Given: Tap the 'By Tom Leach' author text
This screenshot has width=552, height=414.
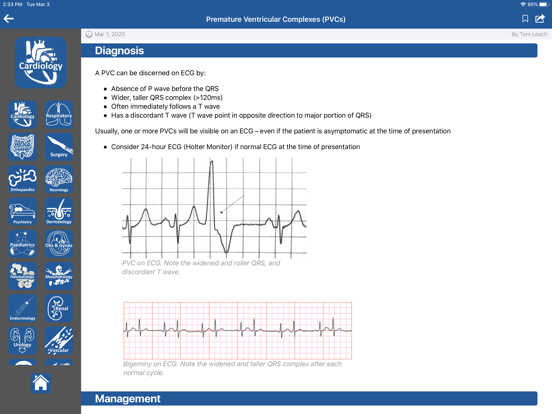Looking at the screenshot, I should [529, 34].
